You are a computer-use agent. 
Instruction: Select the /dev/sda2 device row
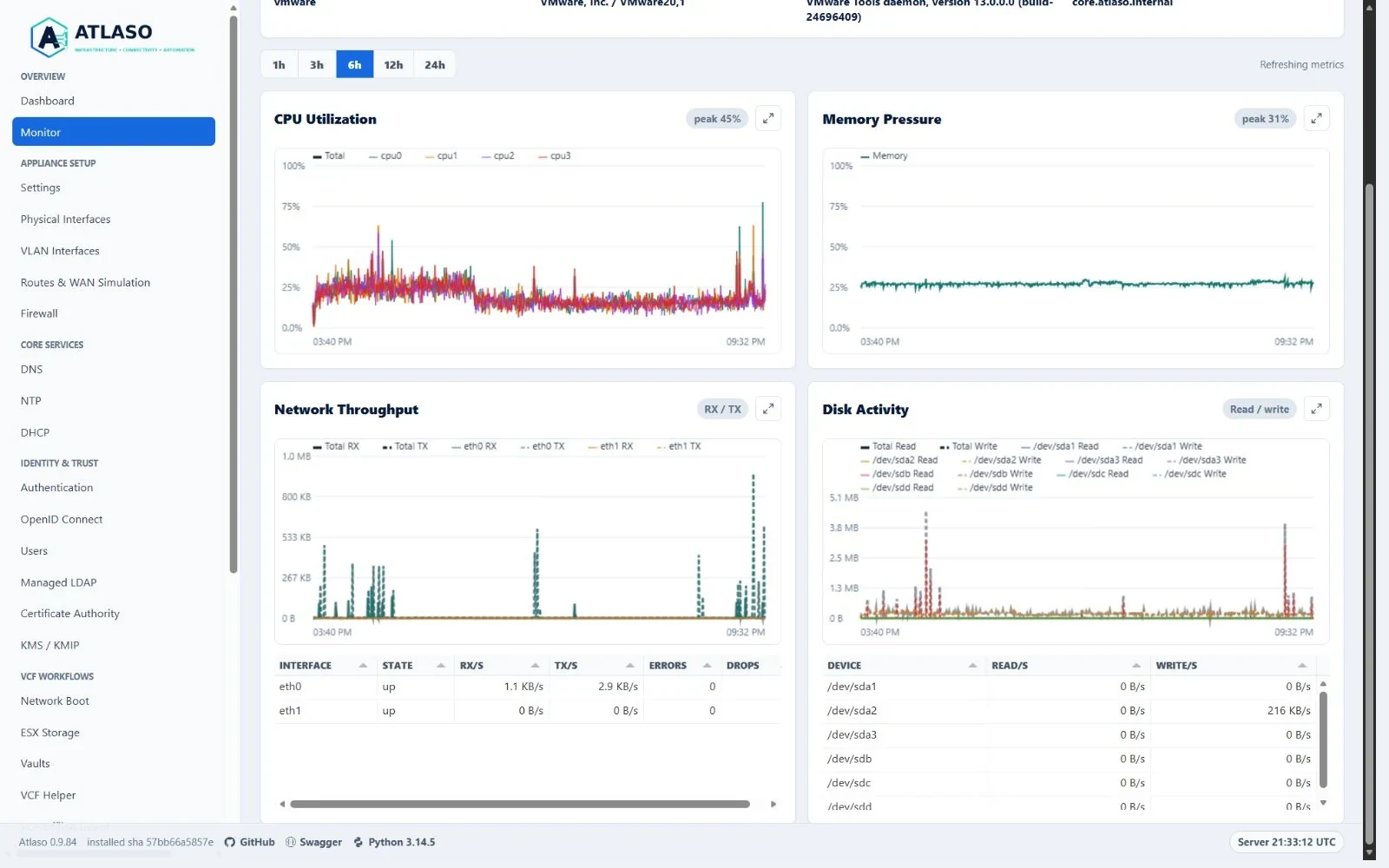(x=1070, y=711)
